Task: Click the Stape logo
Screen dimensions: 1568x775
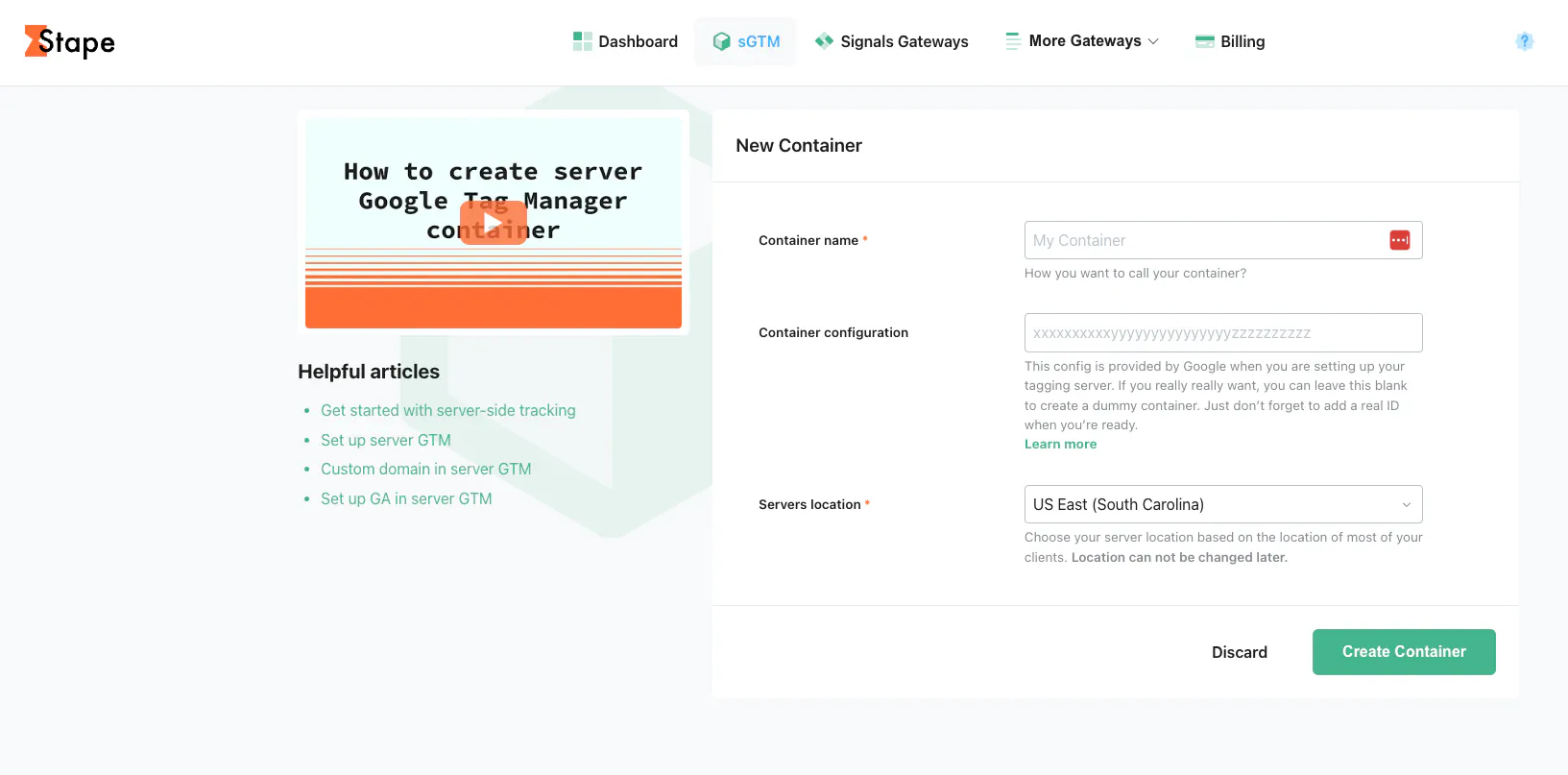Action: [69, 41]
